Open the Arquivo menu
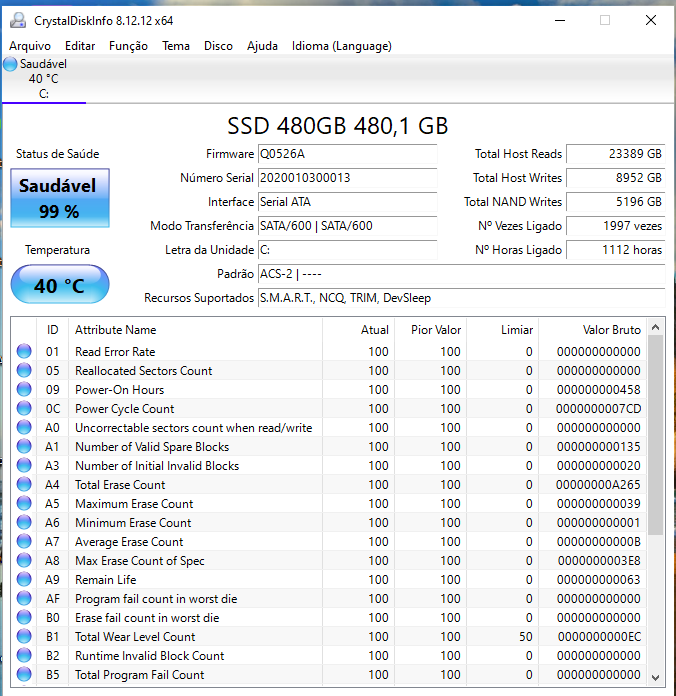Viewport: 676px width, 696px height. click(30, 46)
